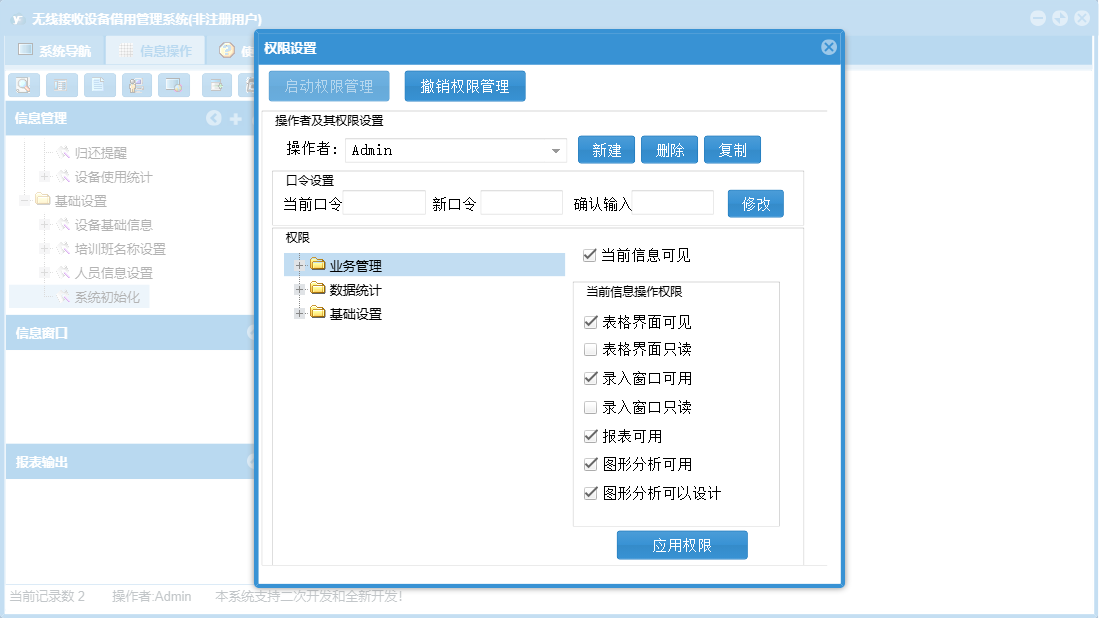
Task: Click the magnifier search toolbar icon
Action: 24,85
